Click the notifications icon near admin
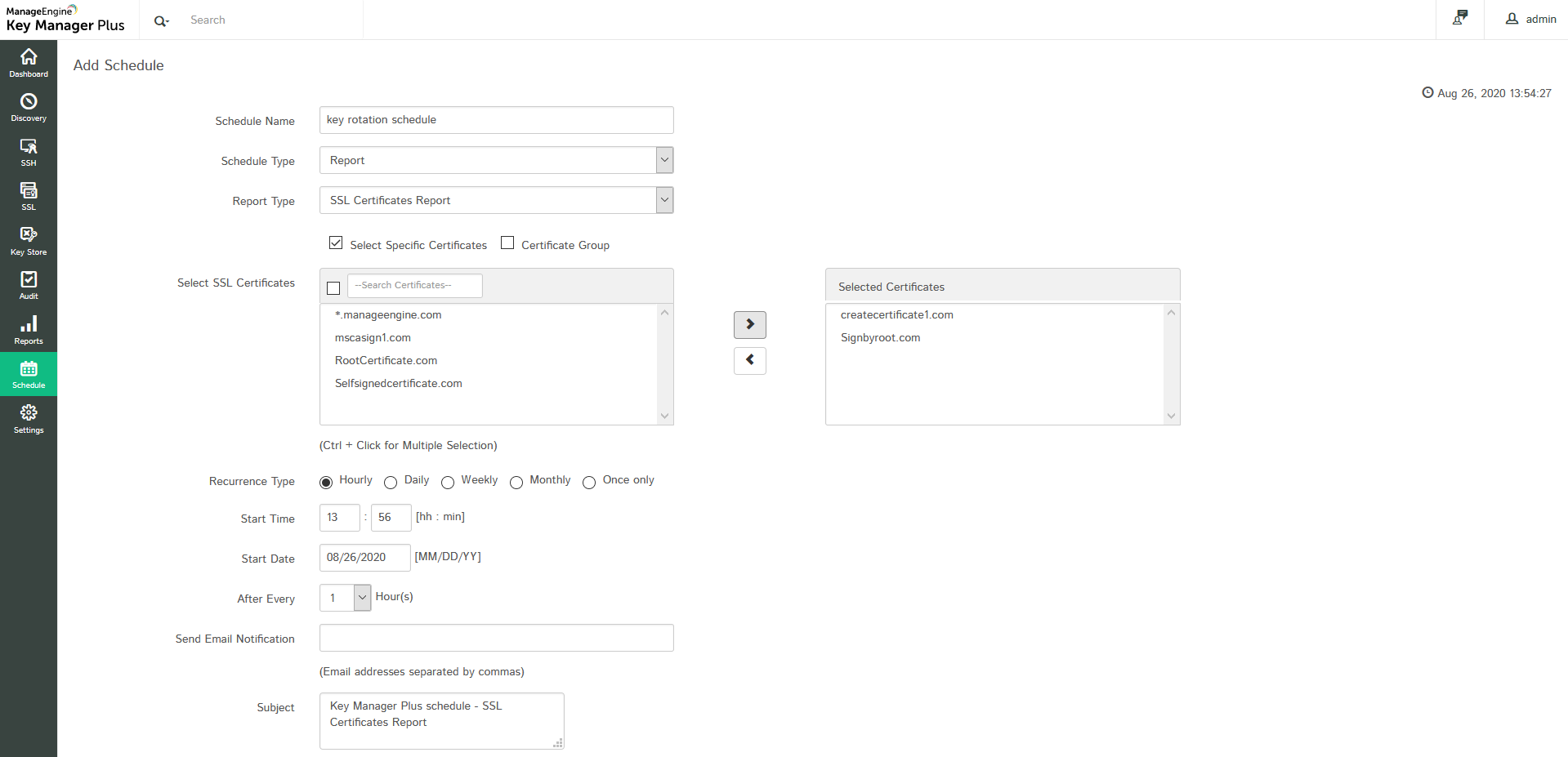This screenshot has height=757, width=1568. pyautogui.click(x=1460, y=18)
